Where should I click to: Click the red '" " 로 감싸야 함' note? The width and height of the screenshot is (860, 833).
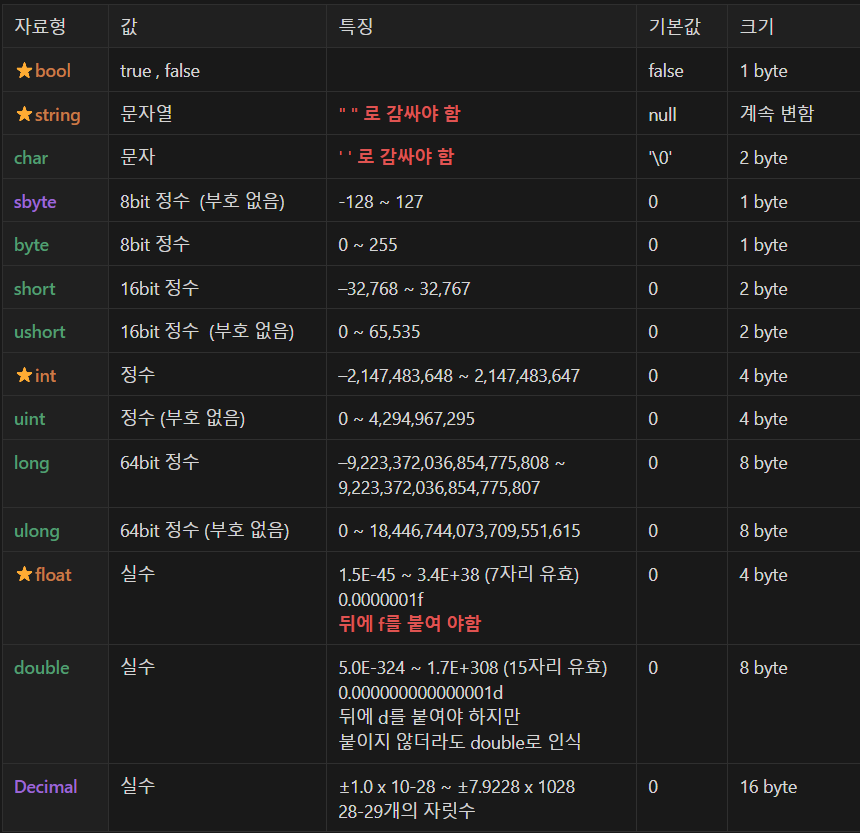[x=400, y=114]
